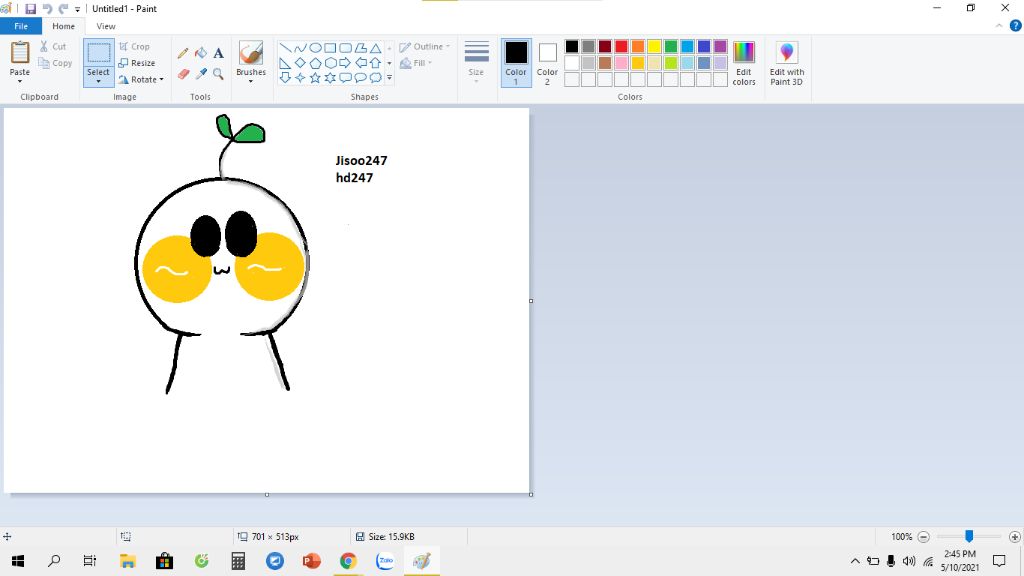1024x576 pixels.
Task: Click the Paste clipboard icon
Action: click(x=20, y=52)
